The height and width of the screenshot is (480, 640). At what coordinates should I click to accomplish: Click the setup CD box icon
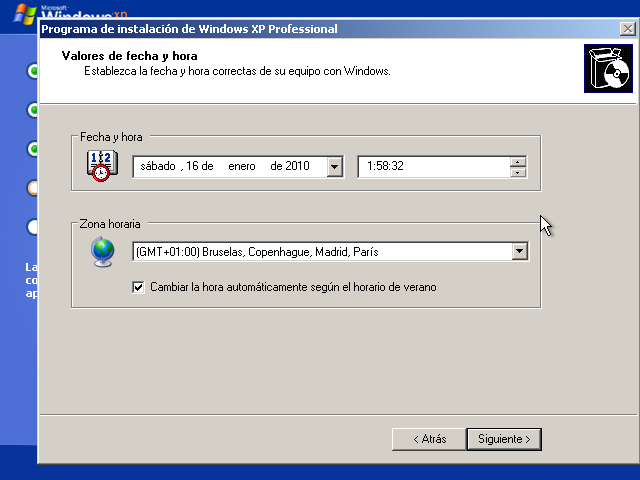point(608,69)
